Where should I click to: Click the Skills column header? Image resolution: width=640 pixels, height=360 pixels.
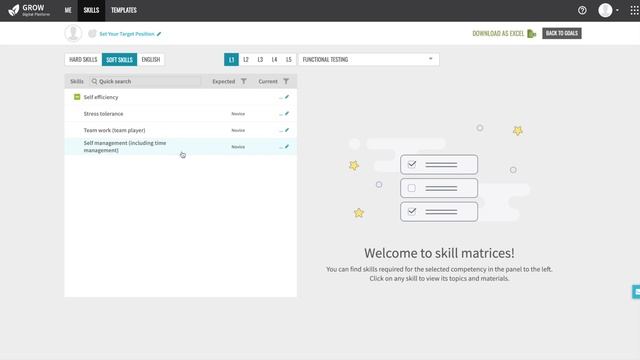tap(77, 81)
